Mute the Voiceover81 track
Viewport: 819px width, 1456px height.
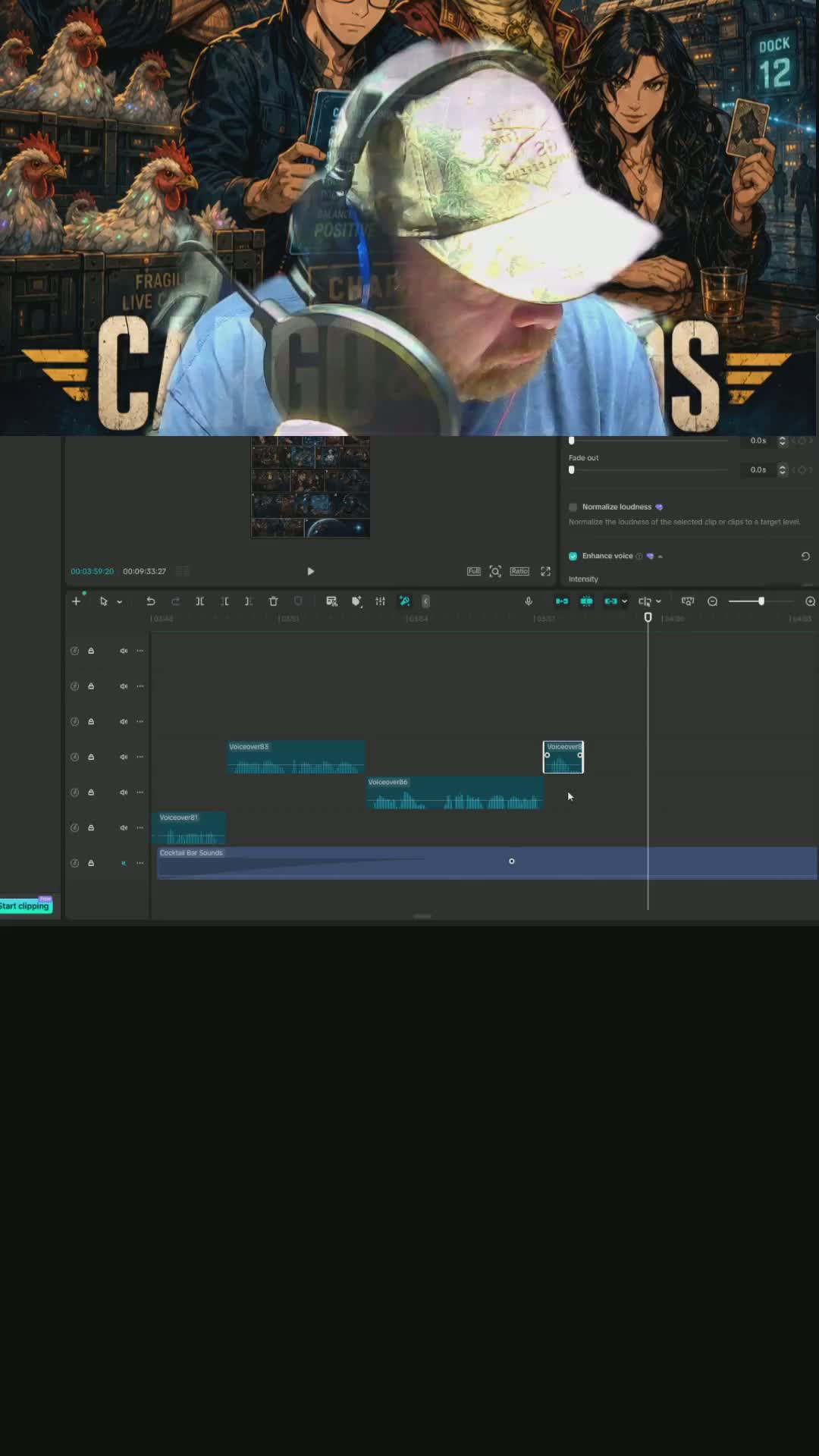click(x=124, y=828)
